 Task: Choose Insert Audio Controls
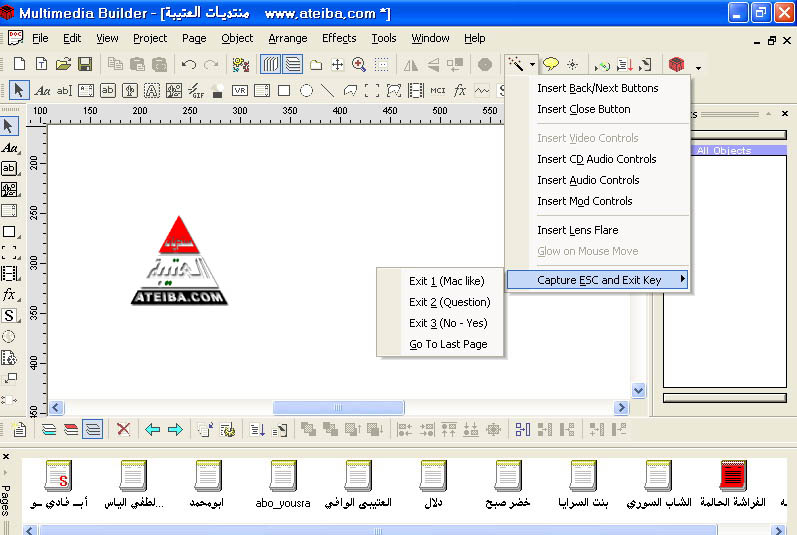(588, 180)
